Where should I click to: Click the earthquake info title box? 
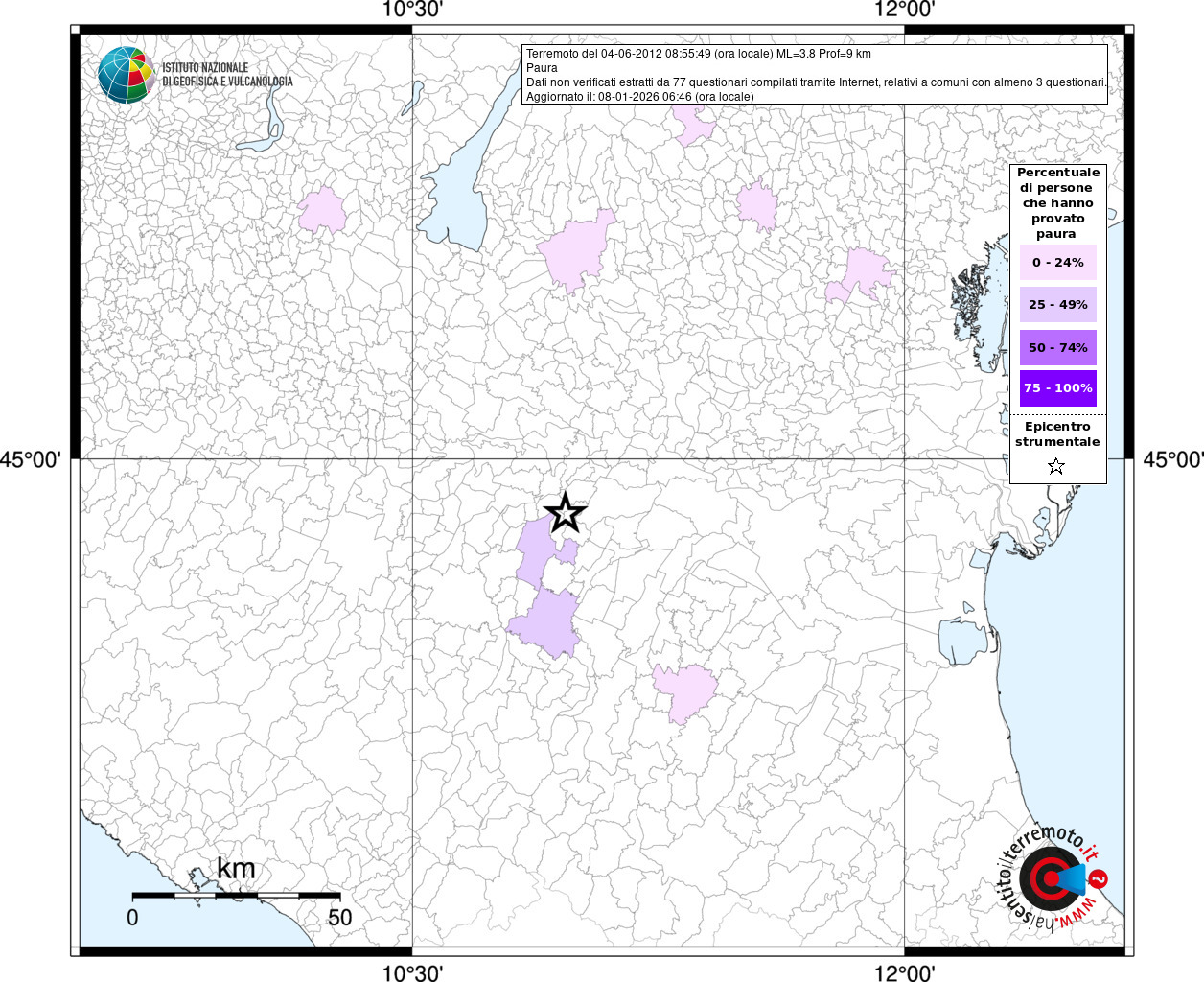pyautogui.click(x=815, y=75)
